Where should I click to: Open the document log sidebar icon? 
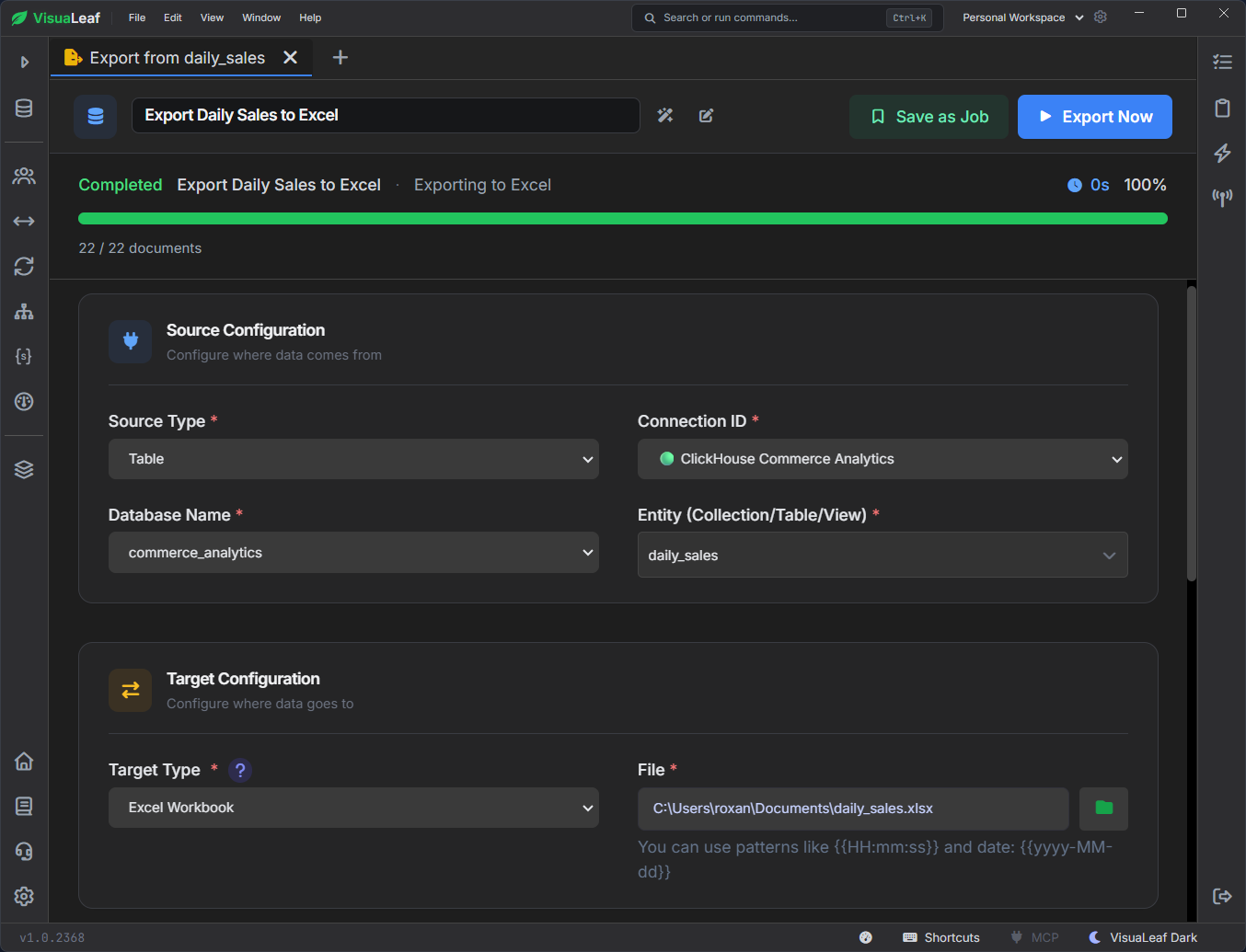[x=24, y=806]
